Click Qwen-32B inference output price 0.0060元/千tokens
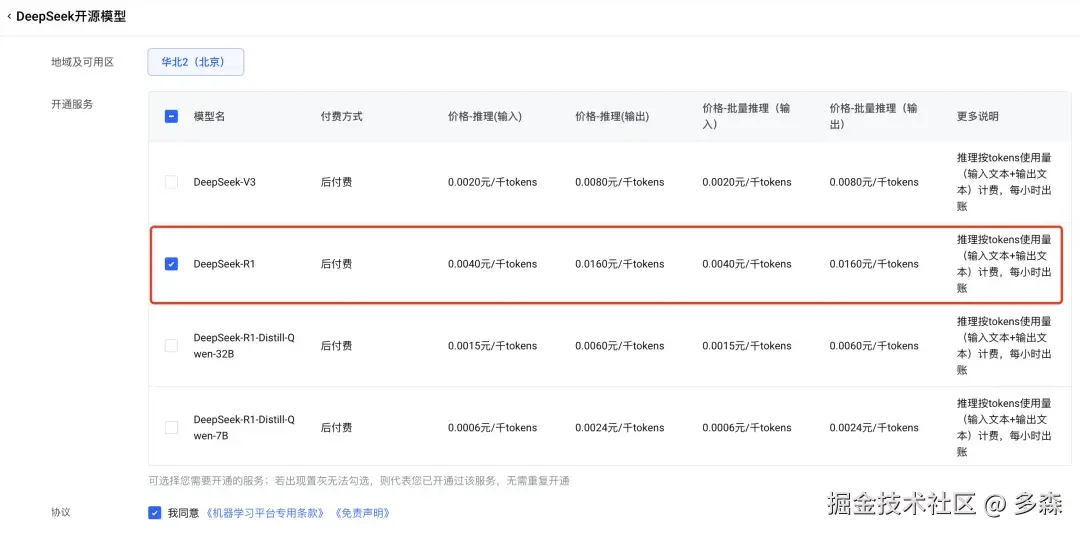This screenshot has width=1080, height=535. (x=620, y=346)
